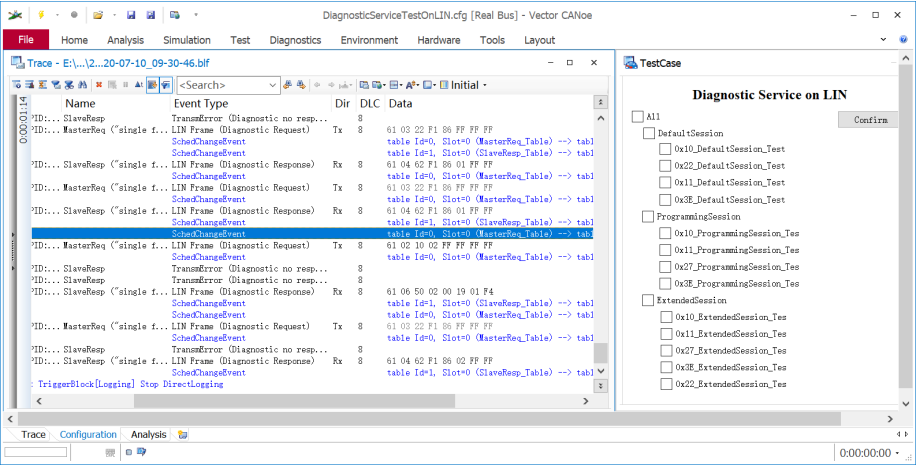Minimize the Trace window with its dash button
Image resolution: width=917 pixels, height=466 pixels.
tap(550, 63)
